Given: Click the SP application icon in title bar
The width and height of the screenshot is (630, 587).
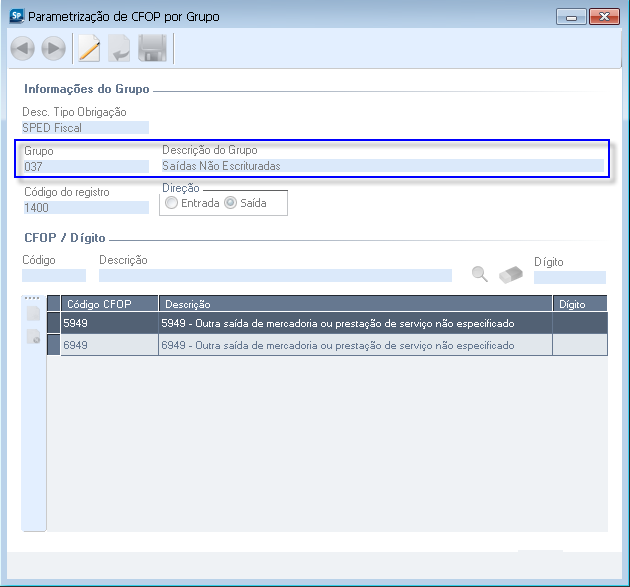Looking at the screenshot, I should (x=16, y=16).
